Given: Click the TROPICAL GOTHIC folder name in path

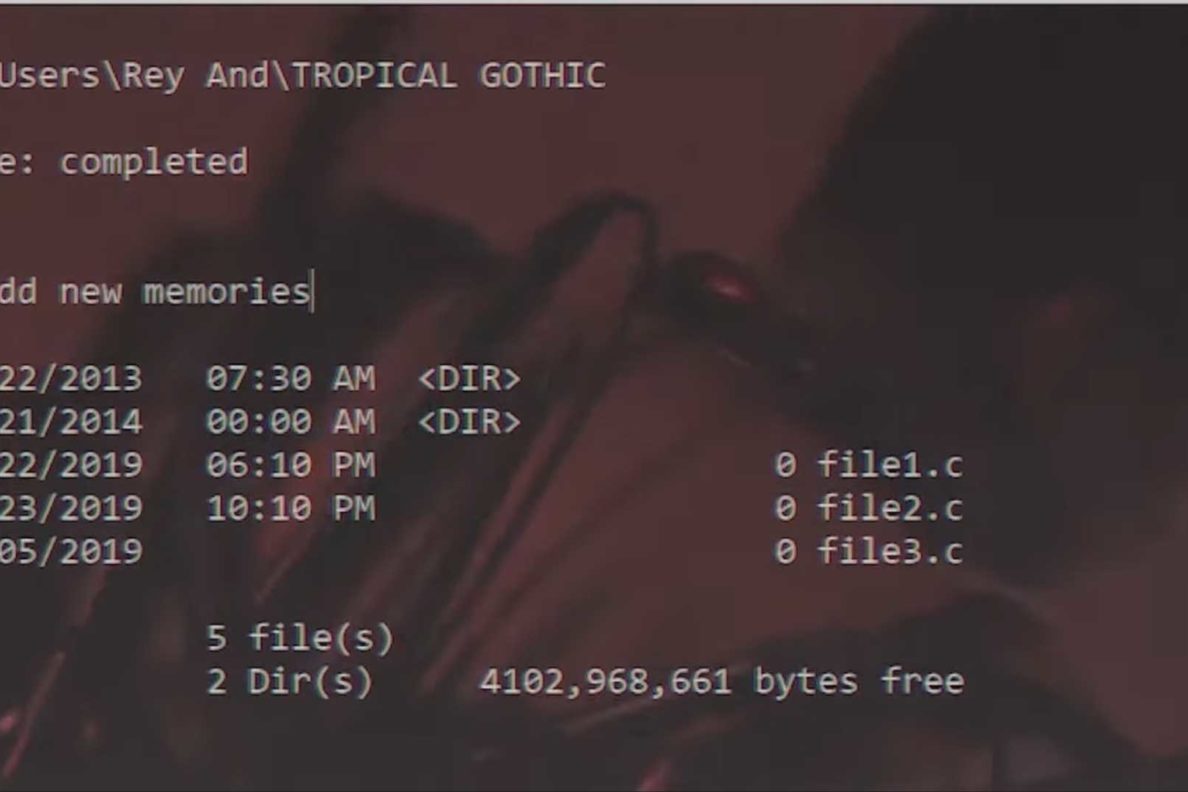Looking at the screenshot, I should (449, 76).
